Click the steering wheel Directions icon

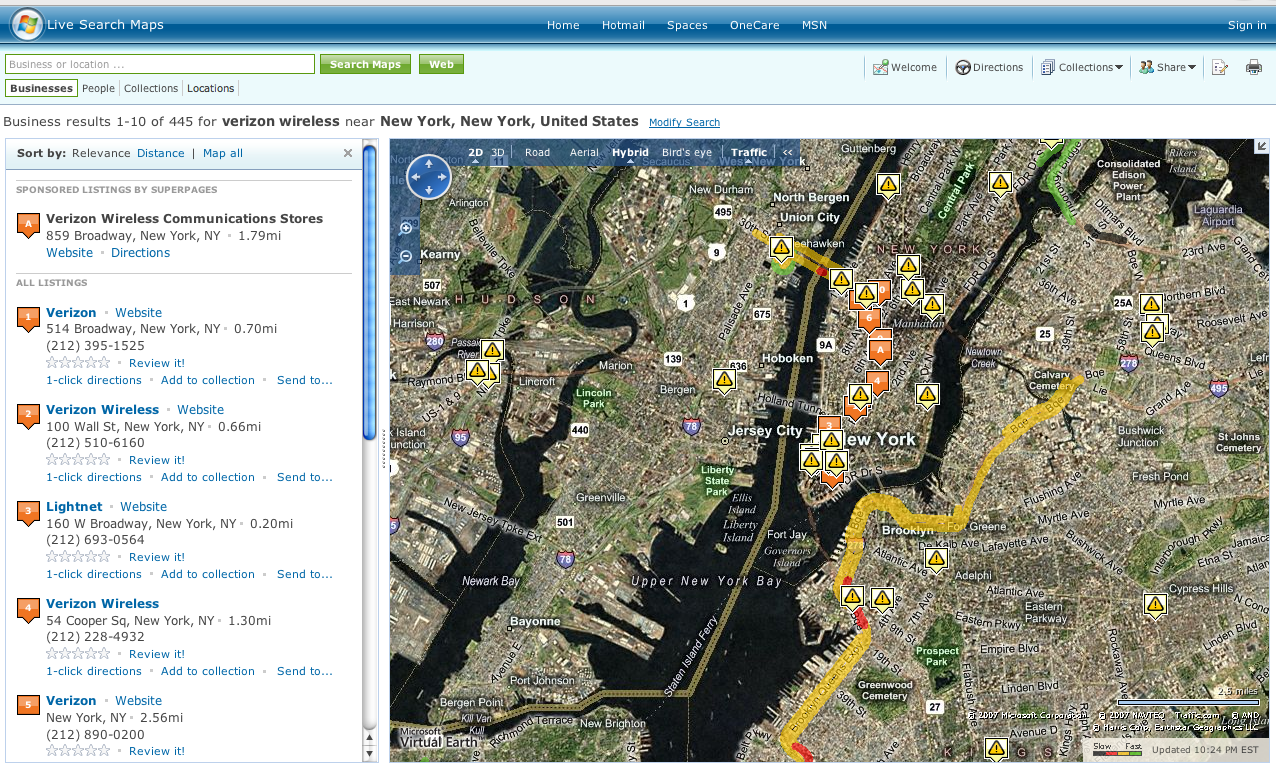[x=963, y=67]
